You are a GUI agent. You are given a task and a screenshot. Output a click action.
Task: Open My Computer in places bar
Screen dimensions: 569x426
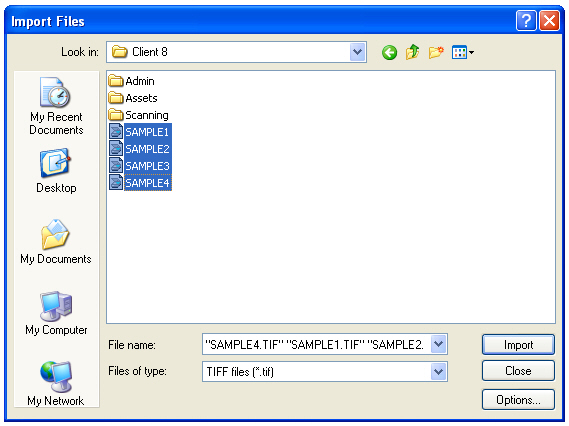56,313
